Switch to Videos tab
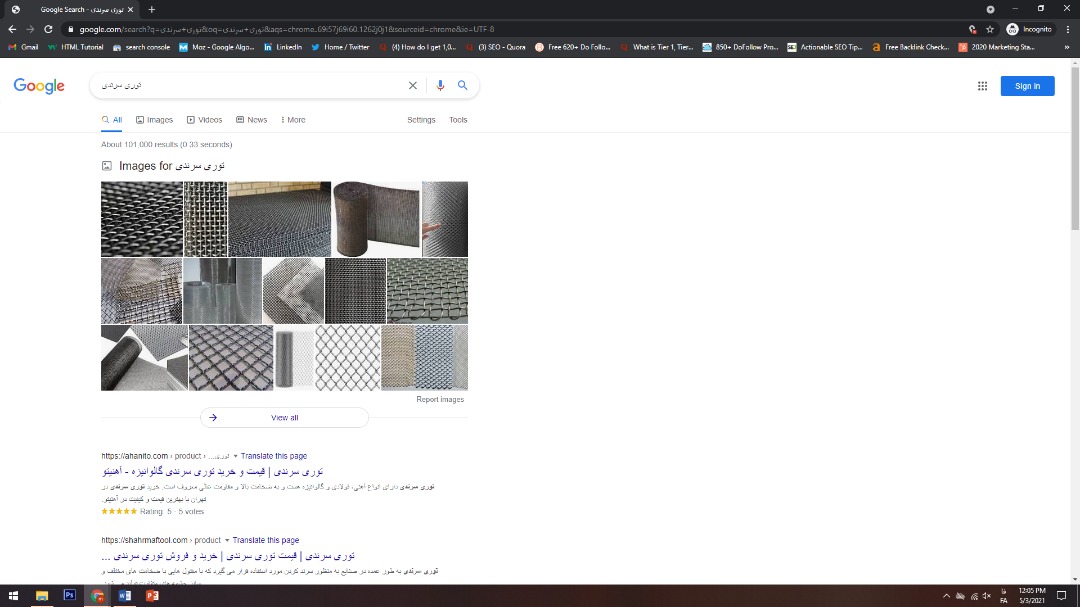This screenshot has height=607, width=1080. pos(204,120)
